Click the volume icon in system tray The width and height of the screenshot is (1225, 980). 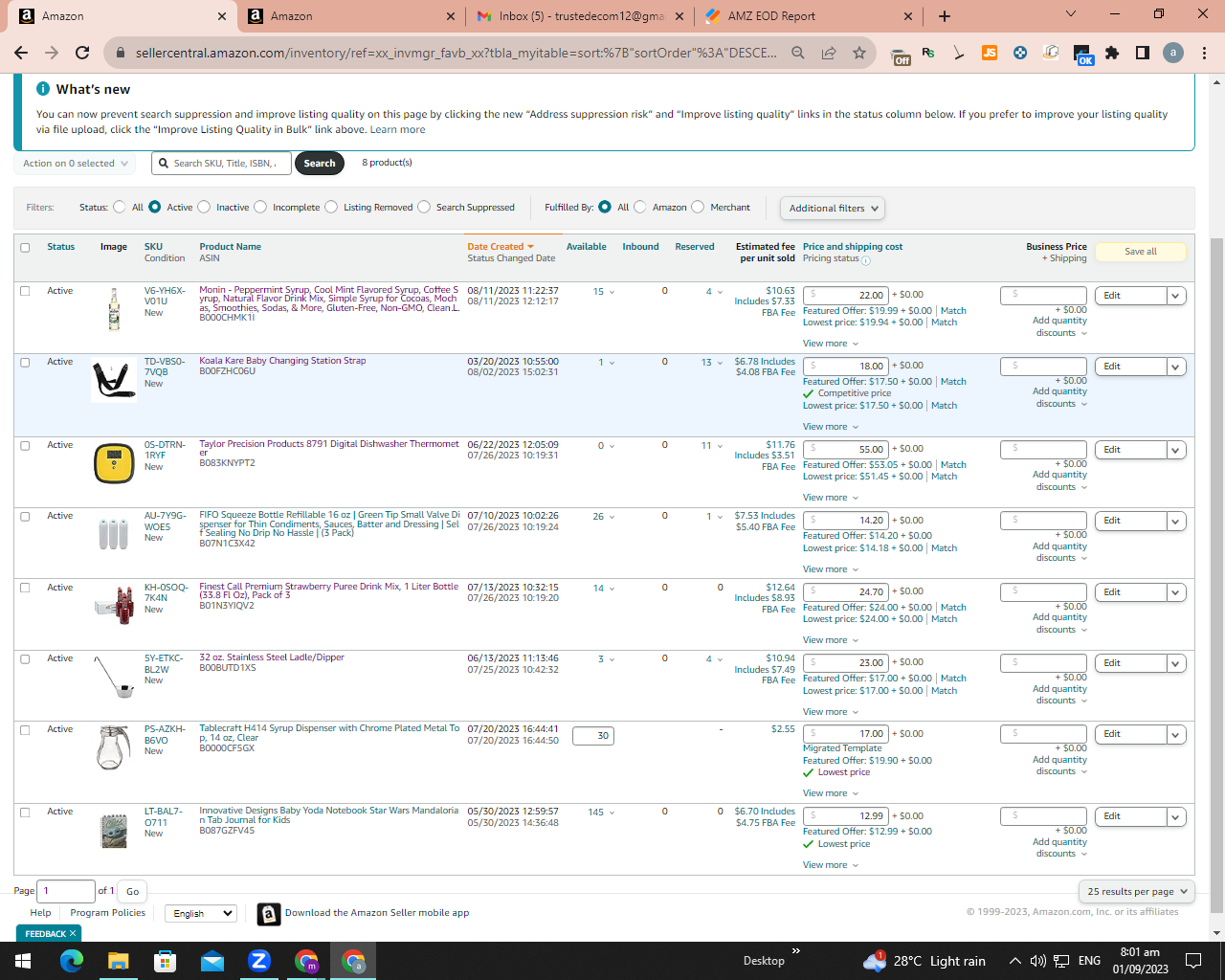[1038, 961]
